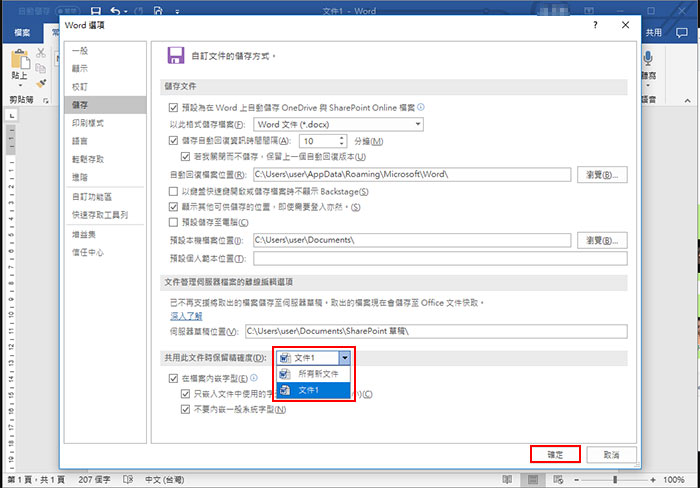Click the 取消 (Cancel) button
This screenshot has height=488, width=700.
coord(611,455)
